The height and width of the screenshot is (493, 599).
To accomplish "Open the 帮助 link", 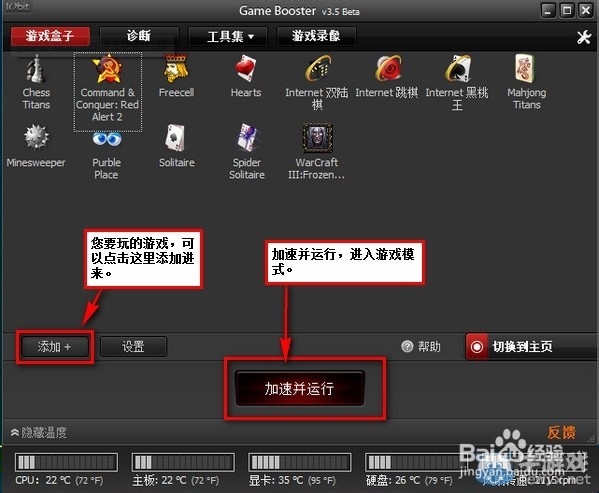I will pos(429,347).
